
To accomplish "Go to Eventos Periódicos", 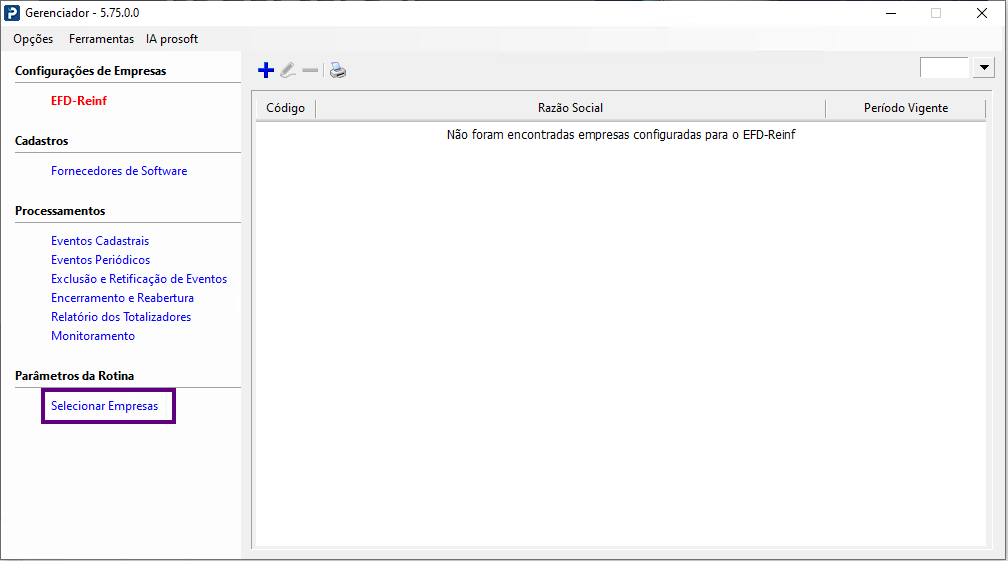I will click(x=100, y=260).
